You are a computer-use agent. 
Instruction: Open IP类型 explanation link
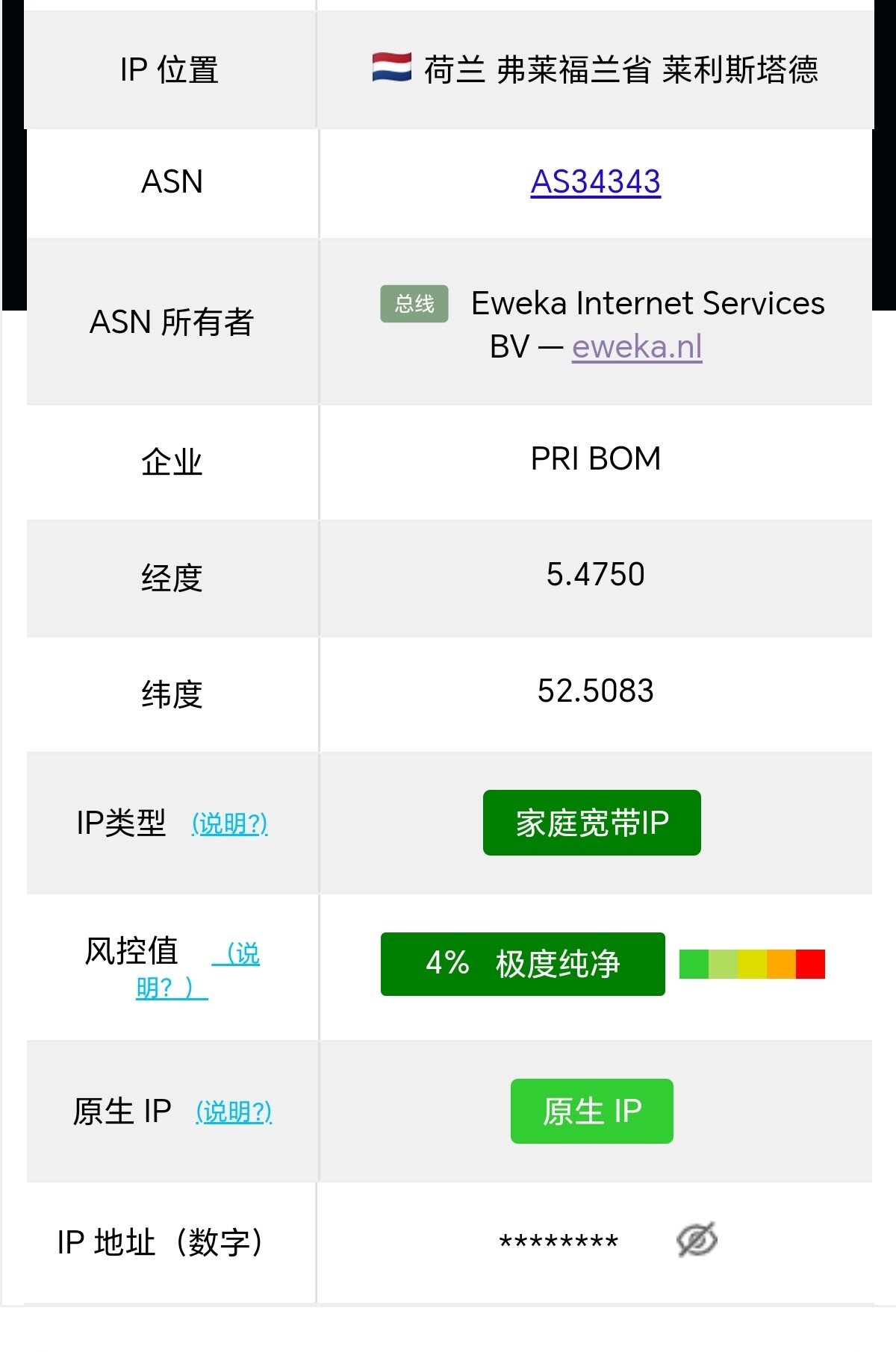pyautogui.click(x=229, y=823)
